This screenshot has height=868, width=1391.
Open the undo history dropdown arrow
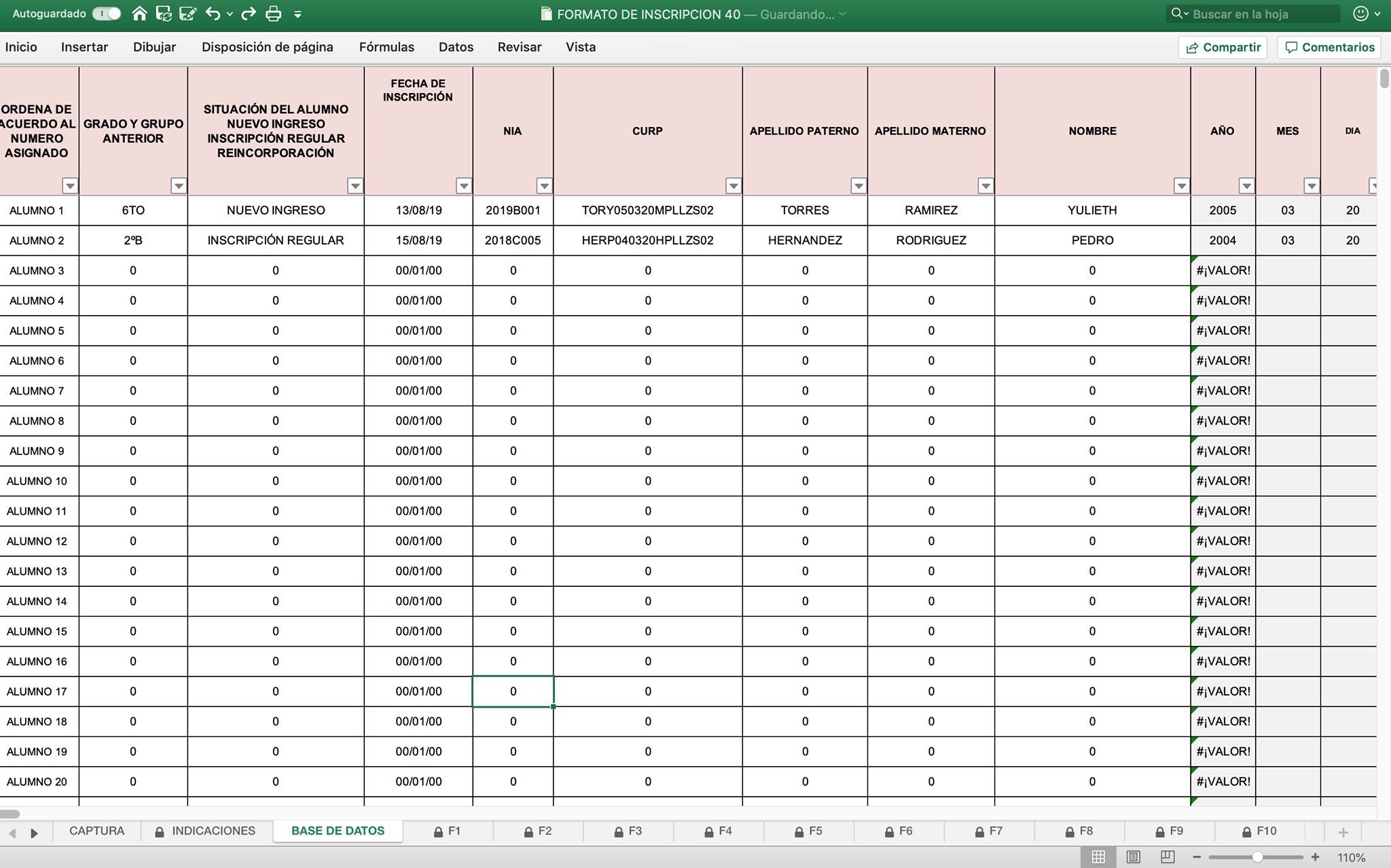[x=230, y=14]
